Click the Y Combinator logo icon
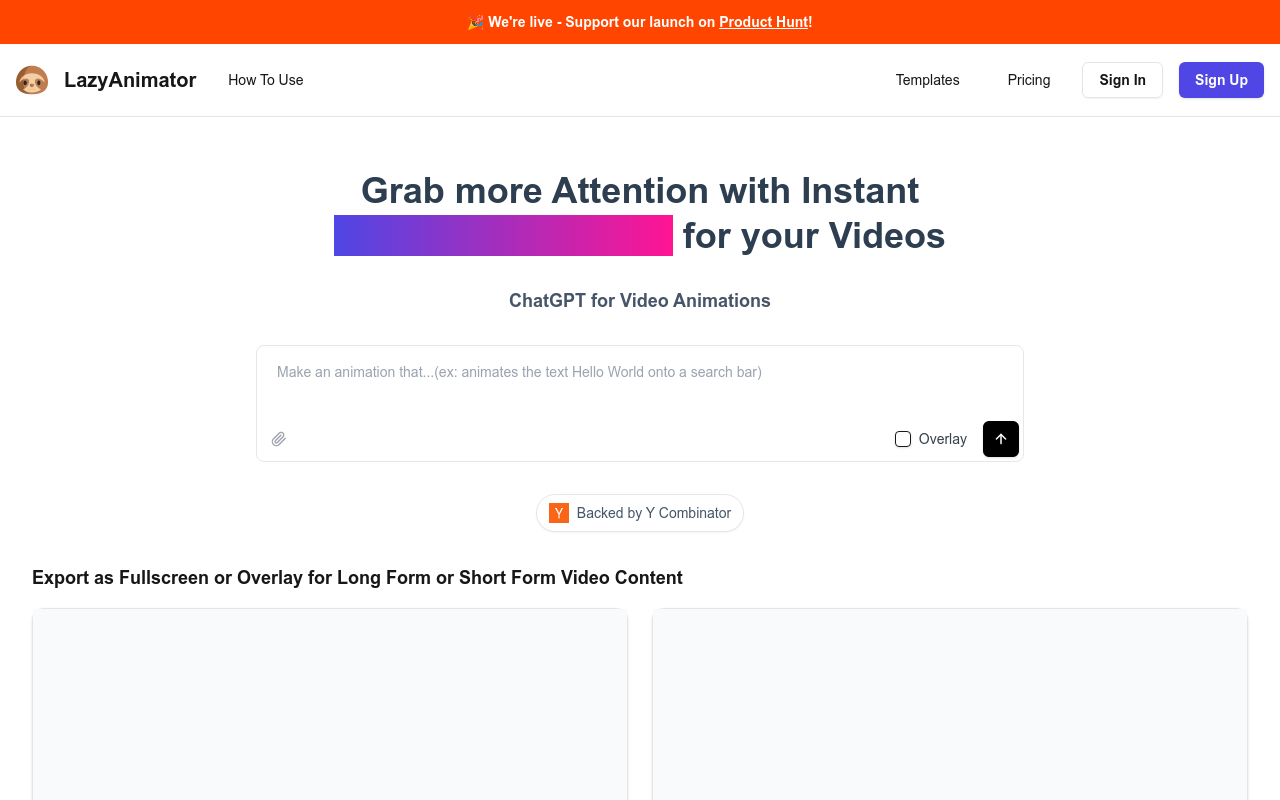Viewport: 1280px width, 800px height. pyautogui.click(x=559, y=513)
